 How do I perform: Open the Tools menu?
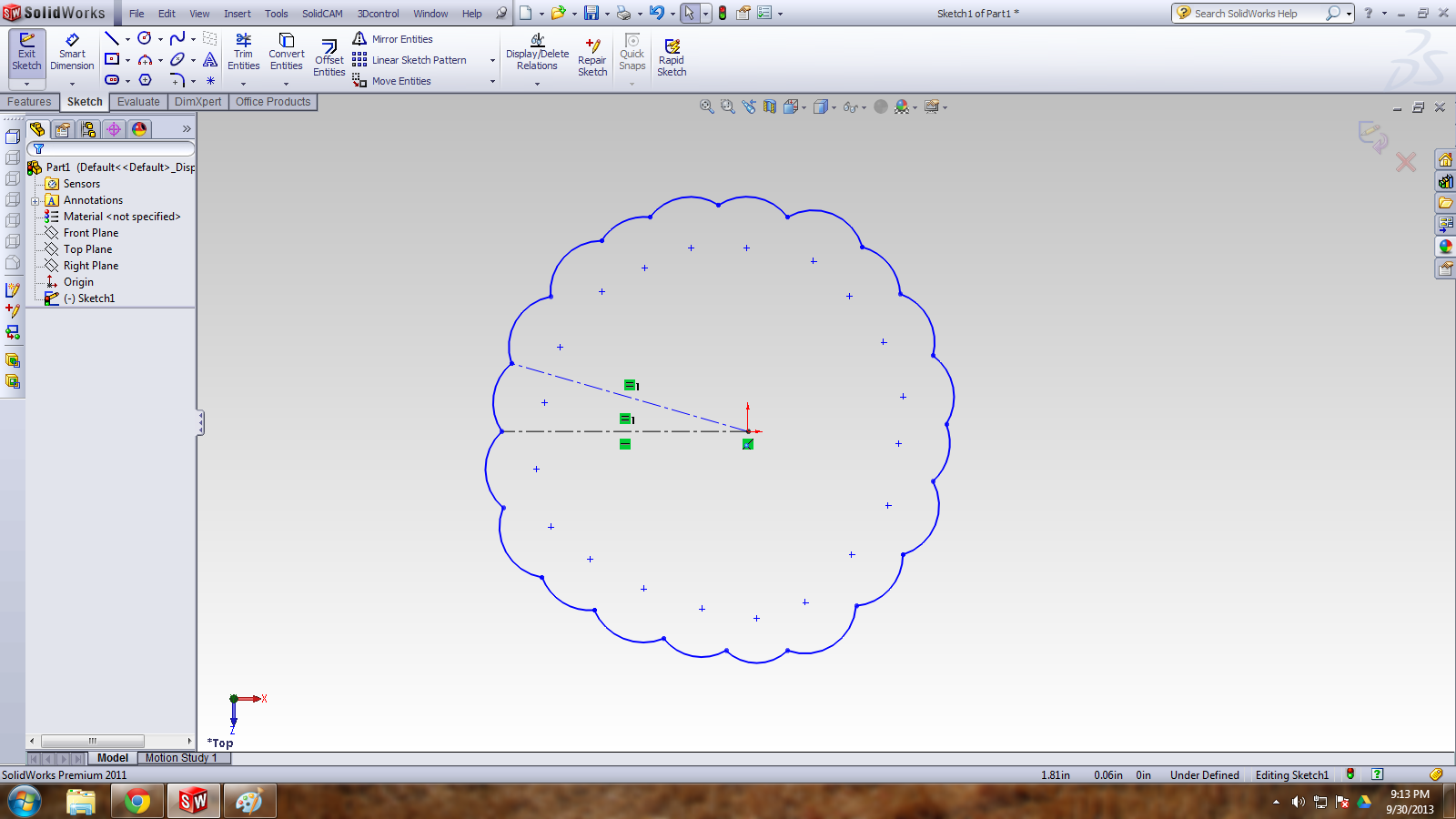[x=277, y=14]
